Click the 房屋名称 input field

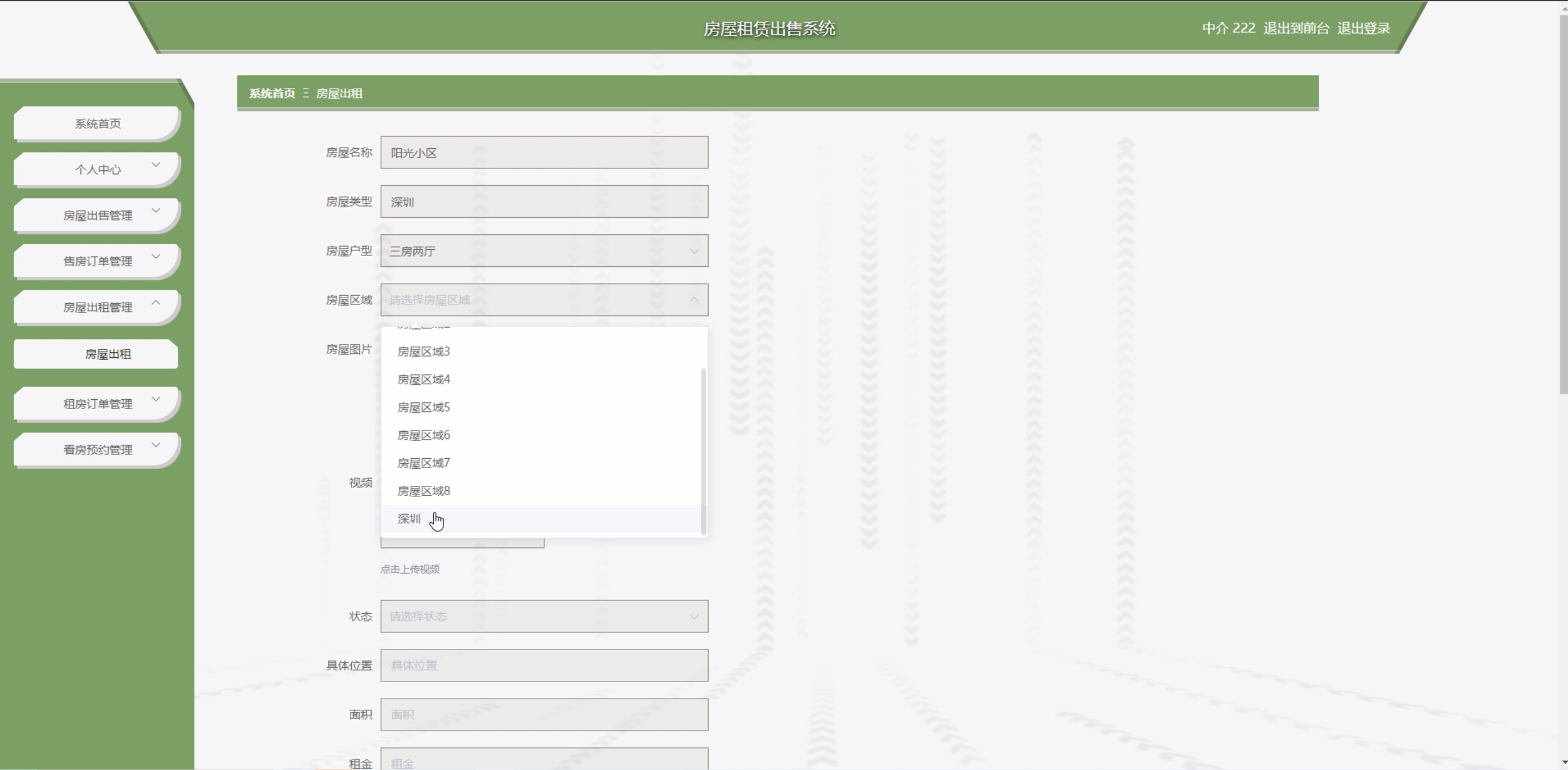point(544,153)
